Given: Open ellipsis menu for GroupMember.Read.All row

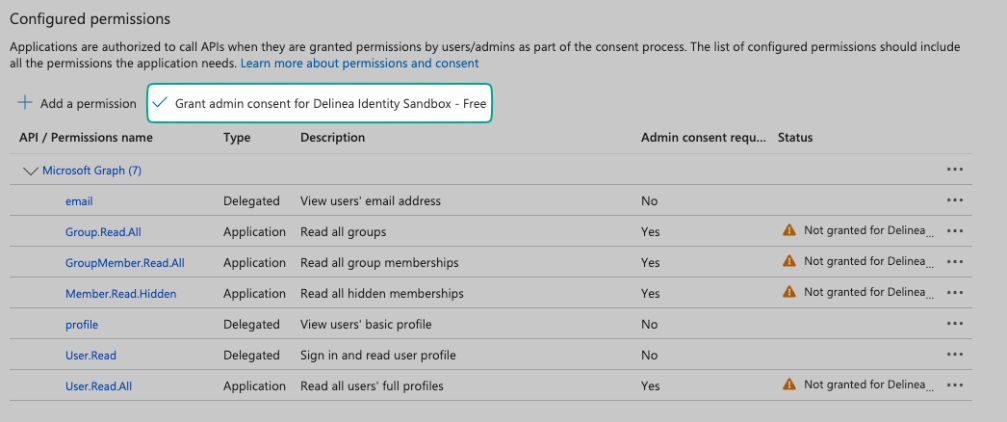Looking at the screenshot, I should point(954,262).
